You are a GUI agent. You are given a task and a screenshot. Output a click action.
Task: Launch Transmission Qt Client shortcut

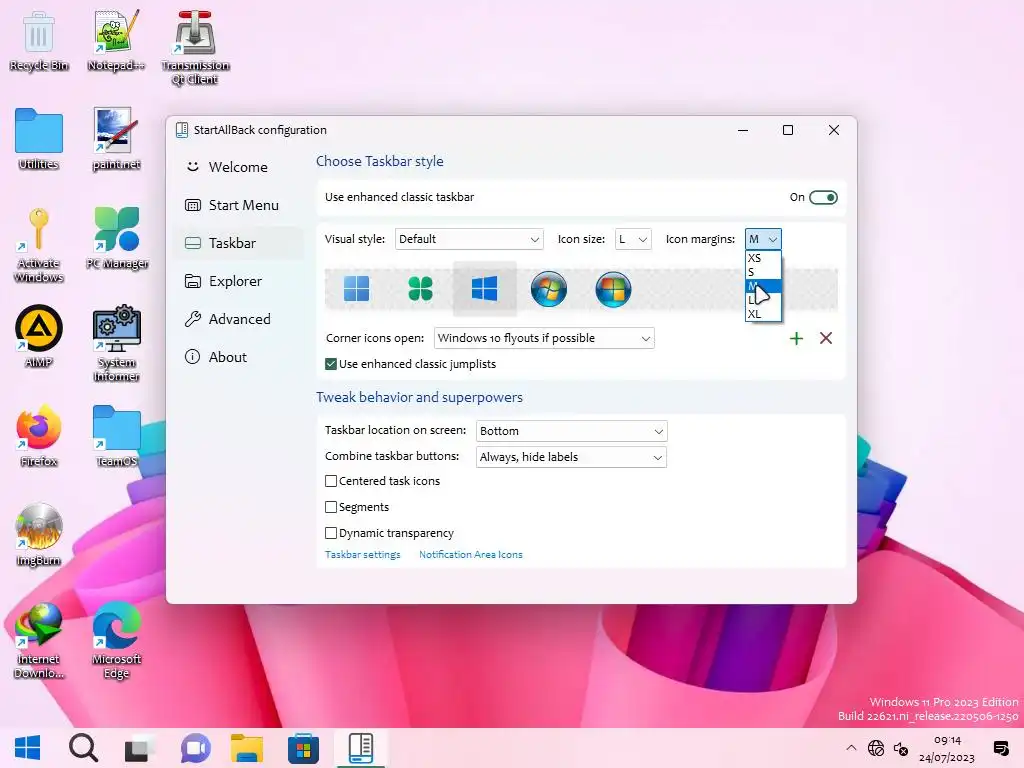coord(195,48)
